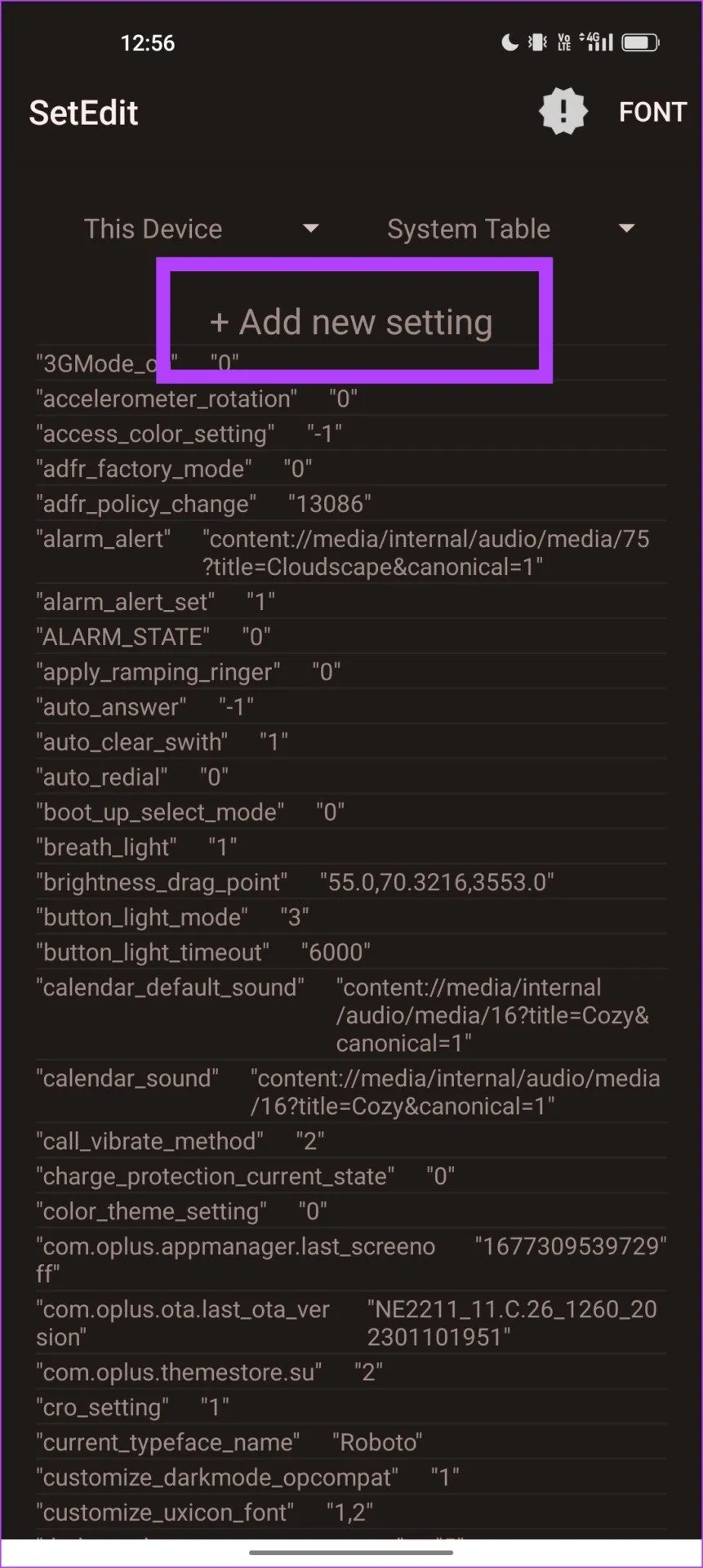Tap the VoLTE status icon
Image resolution: width=703 pixels, height=1568 pixels.
point(564,42)
